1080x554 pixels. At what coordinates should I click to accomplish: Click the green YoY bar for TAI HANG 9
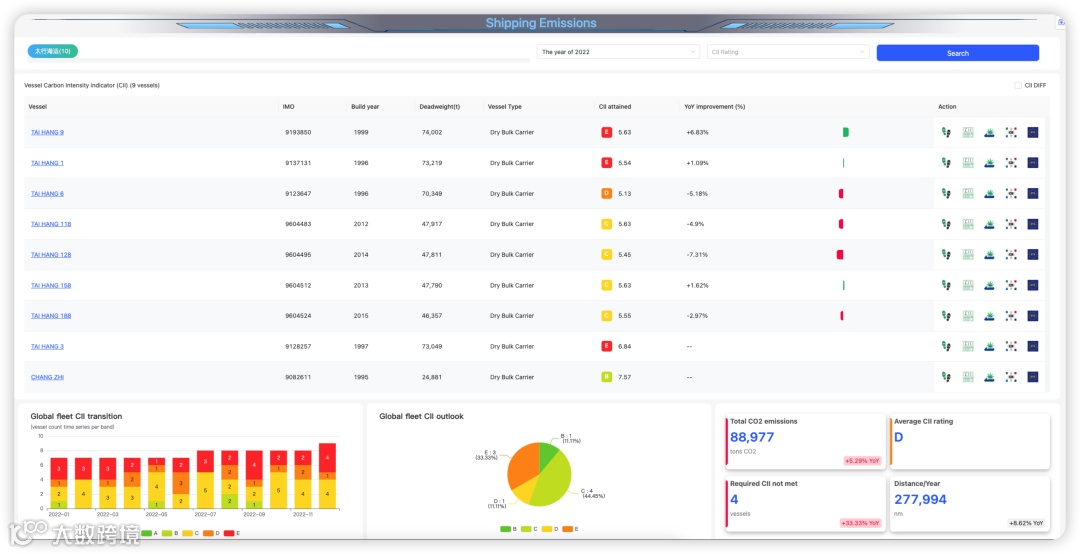[x=846, y=132]
